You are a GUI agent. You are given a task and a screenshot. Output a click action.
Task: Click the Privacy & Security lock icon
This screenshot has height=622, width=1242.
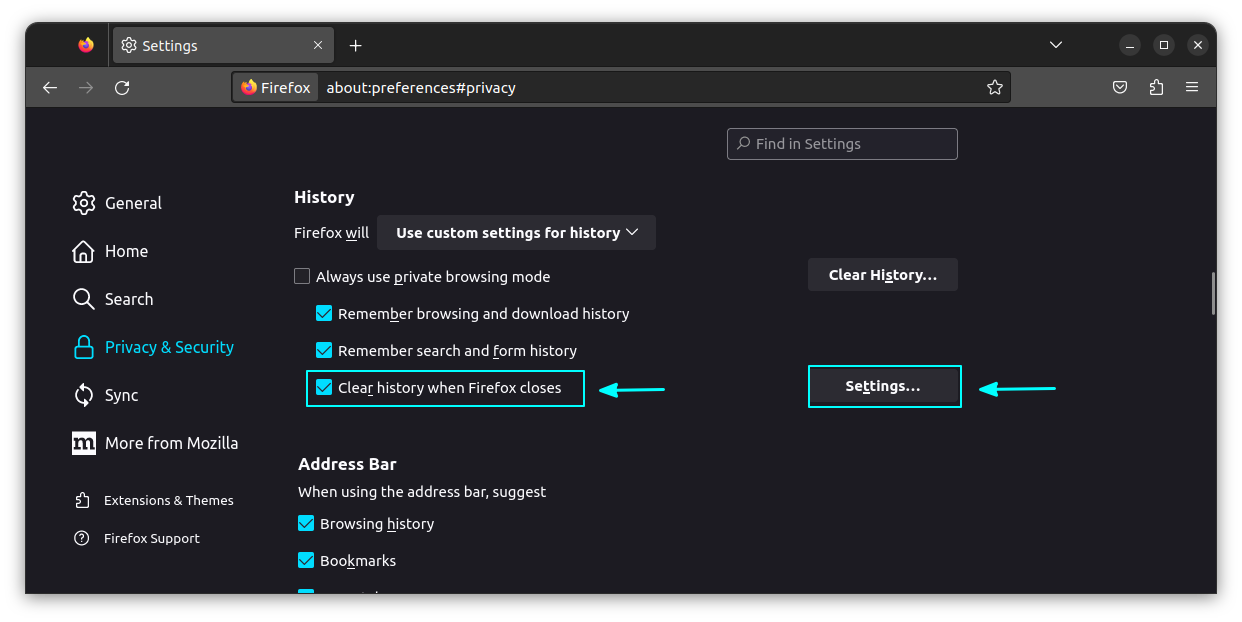click(84, 347)
